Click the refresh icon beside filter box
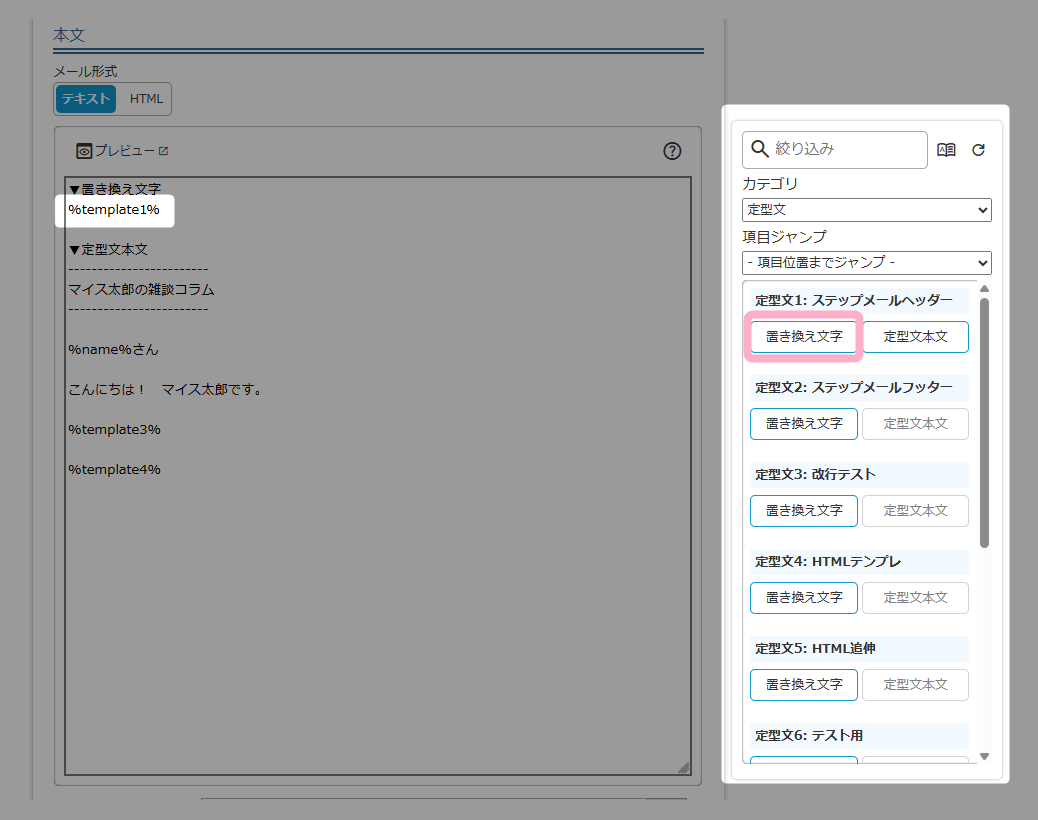Screen dimensions: 1038x820 pyautogui.click(x=978, y=150)
